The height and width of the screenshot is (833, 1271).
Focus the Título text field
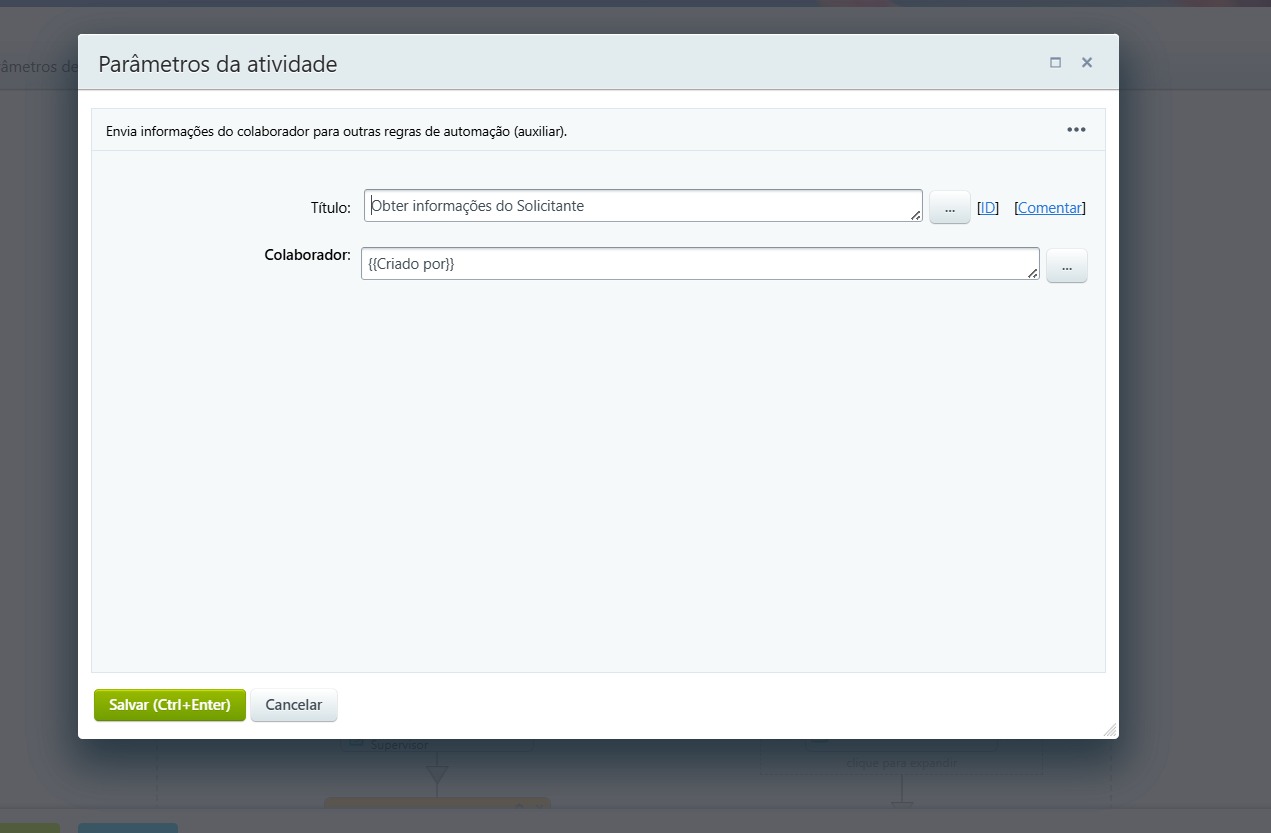pyautogui.click(x=640, y=206)
